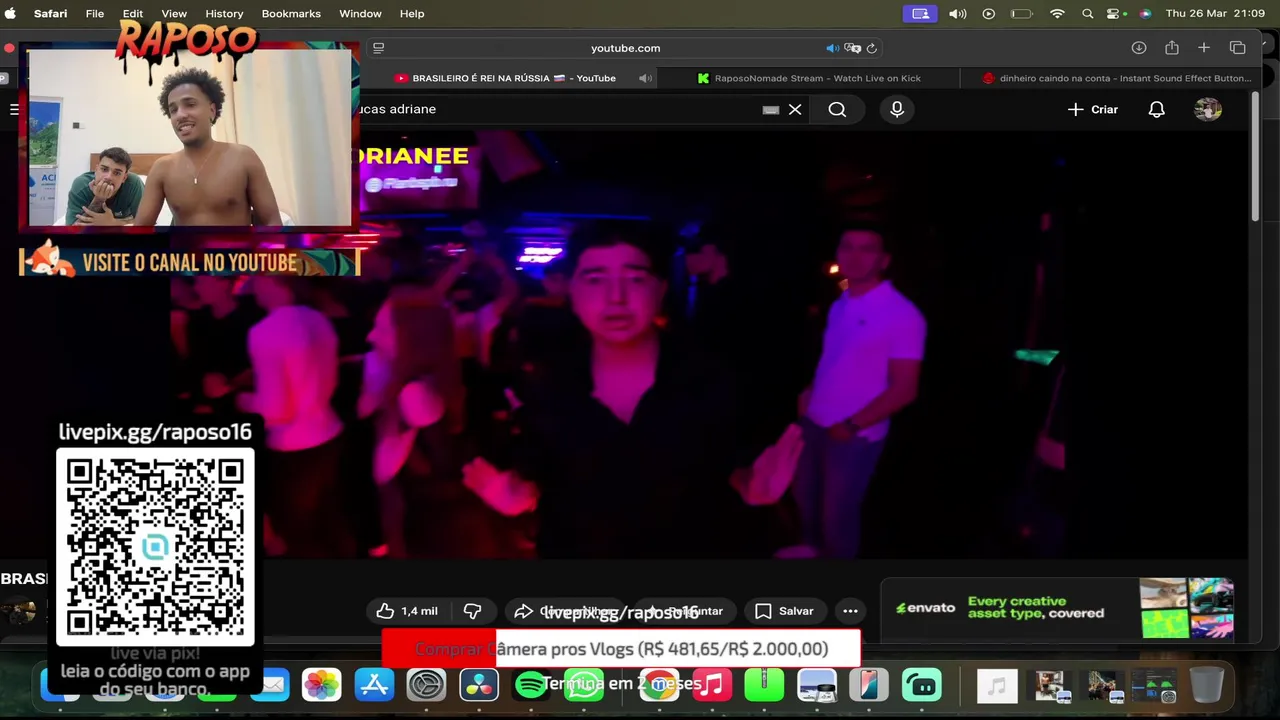The image size is (1280, 720).
Task: Click the webcam overlay thumbnail
Action: pyautogui.click(x=190, y=137)
